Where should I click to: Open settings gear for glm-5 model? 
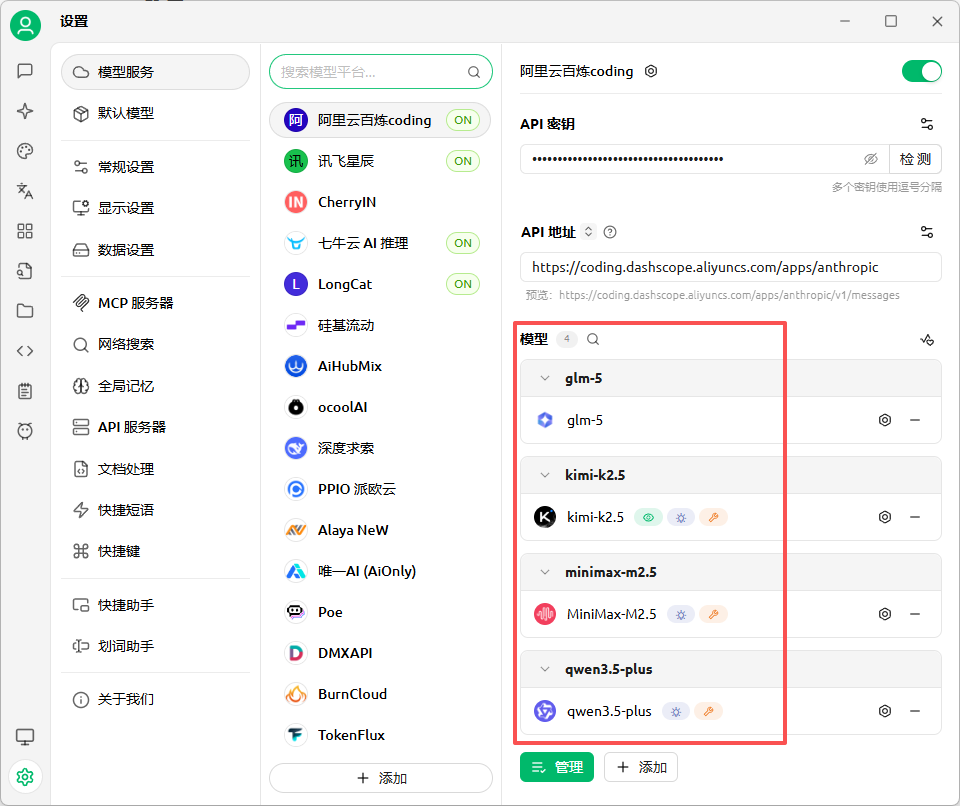tap(884, 420)
